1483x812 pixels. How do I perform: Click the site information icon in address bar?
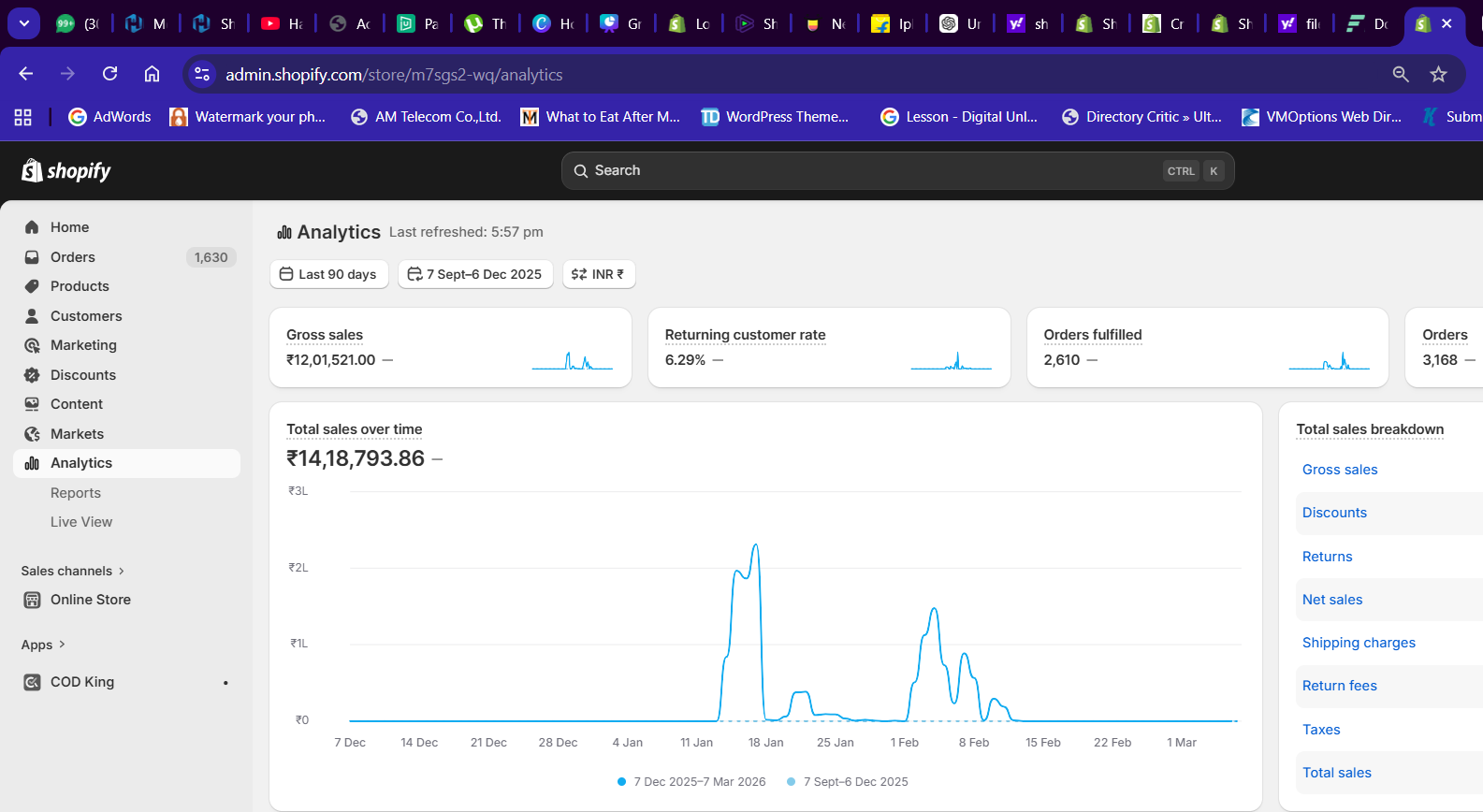tap(202, 74)
